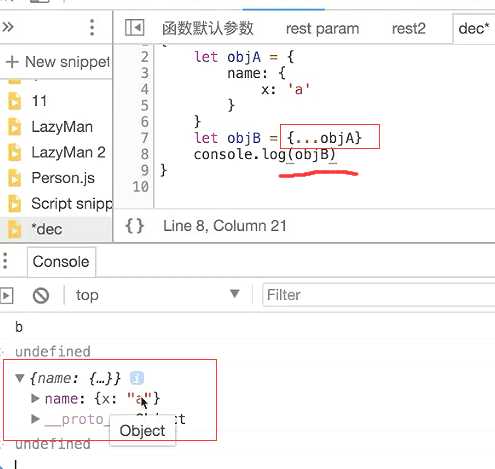Open the Script snippet entry
Viewport: 495px width, 469px height.
(72, 203)
